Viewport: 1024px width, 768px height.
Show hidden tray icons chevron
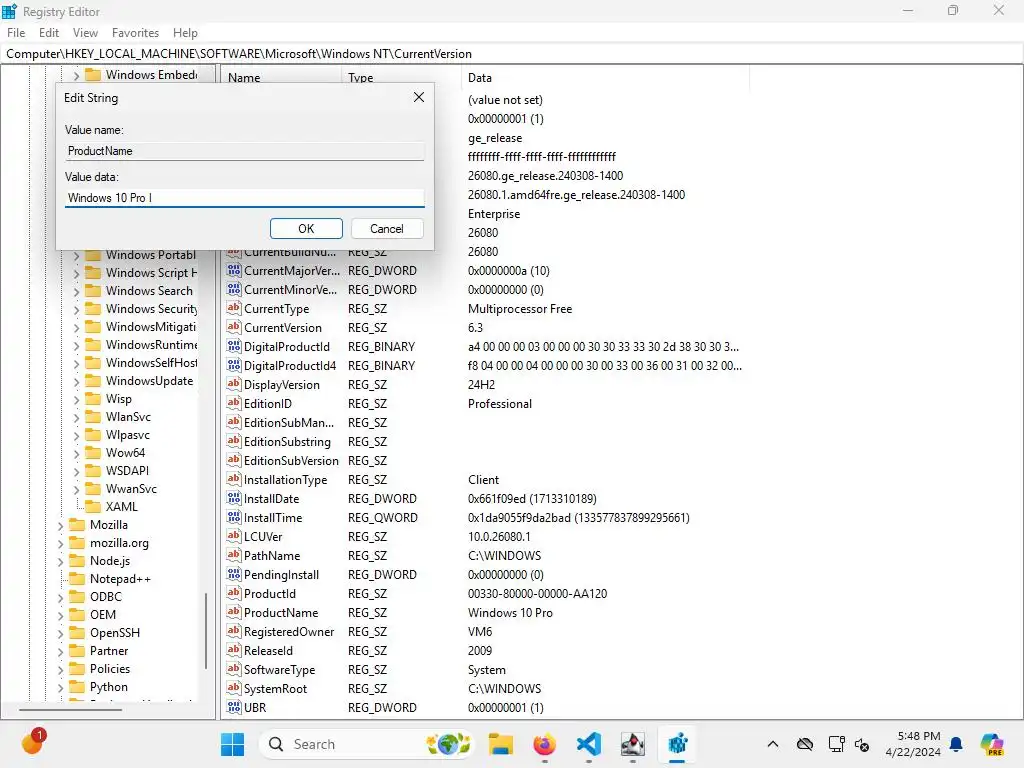point(773,744)
